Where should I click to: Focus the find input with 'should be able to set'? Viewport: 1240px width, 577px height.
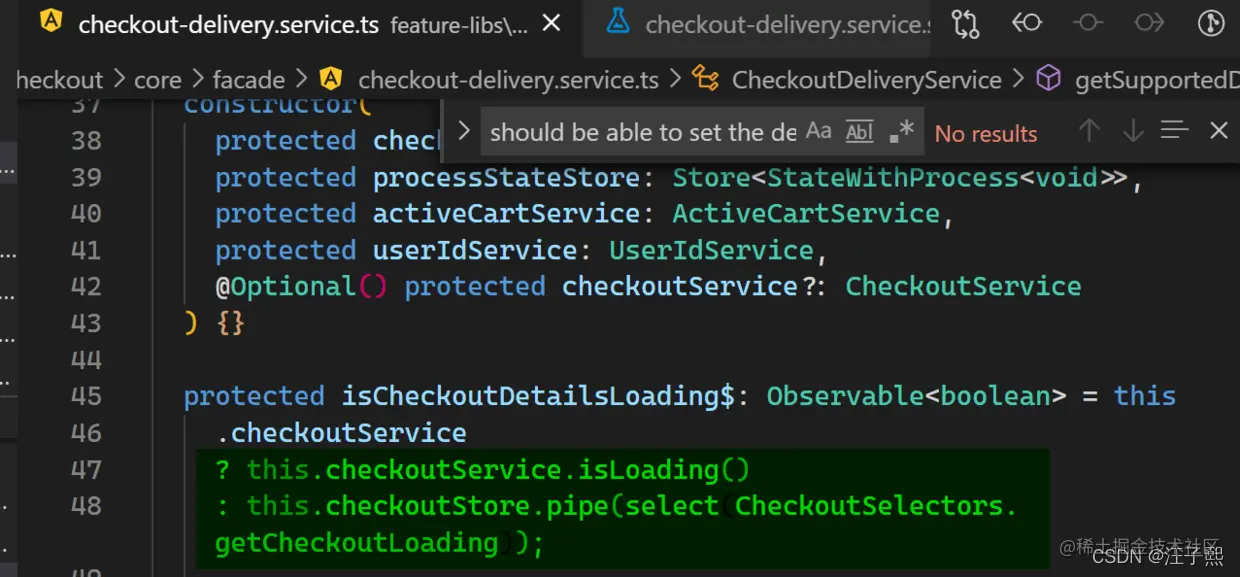(643, 132)
